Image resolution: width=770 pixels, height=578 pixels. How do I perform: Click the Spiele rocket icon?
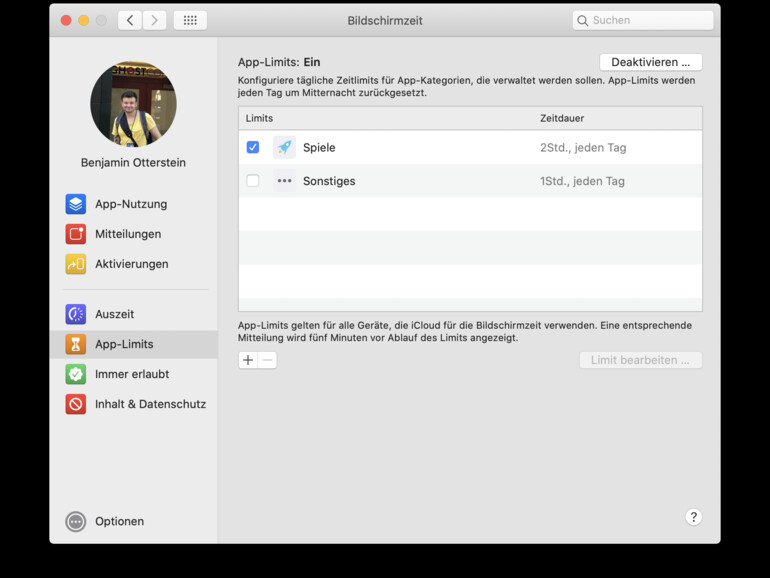pos(284,147)
